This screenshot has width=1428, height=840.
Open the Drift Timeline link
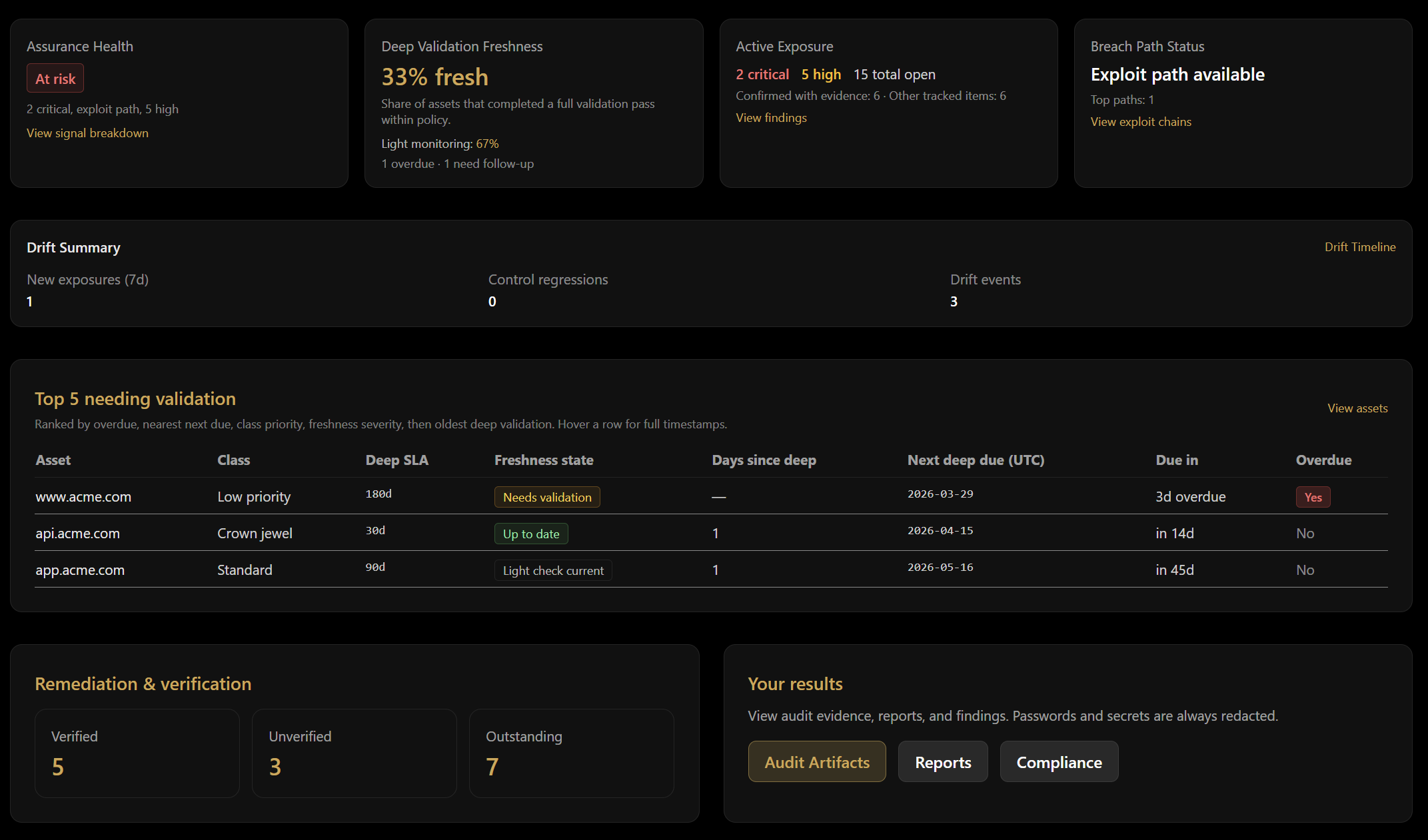coord(1360,247)
